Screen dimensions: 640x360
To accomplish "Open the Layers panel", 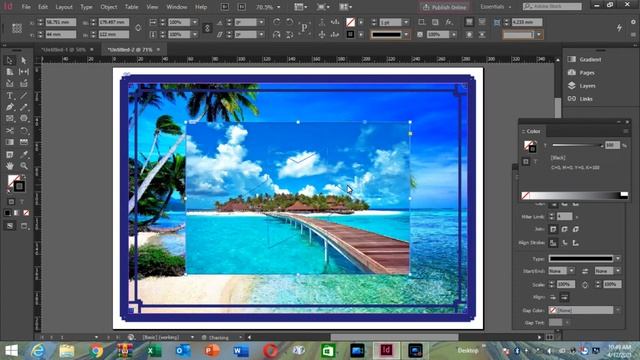I will [582, 86].
